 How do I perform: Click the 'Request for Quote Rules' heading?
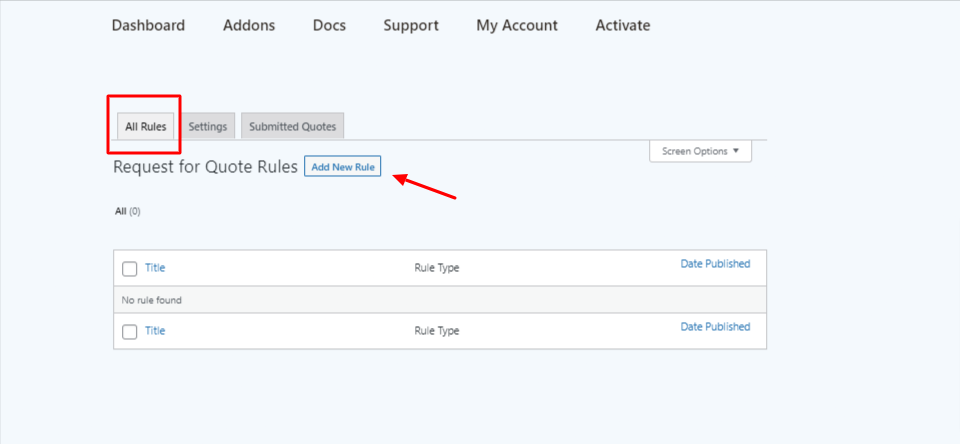coord(206,167)
